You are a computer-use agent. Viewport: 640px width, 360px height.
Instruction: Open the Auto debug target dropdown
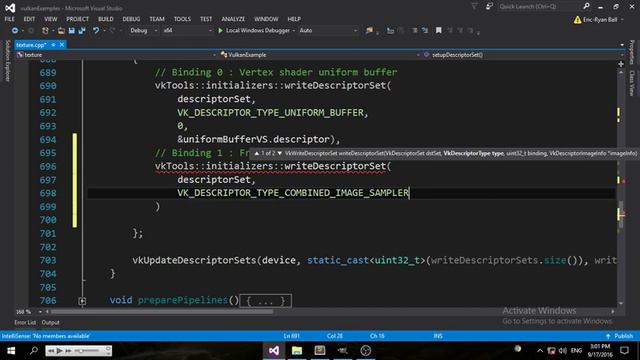click(x=328, y=31)
